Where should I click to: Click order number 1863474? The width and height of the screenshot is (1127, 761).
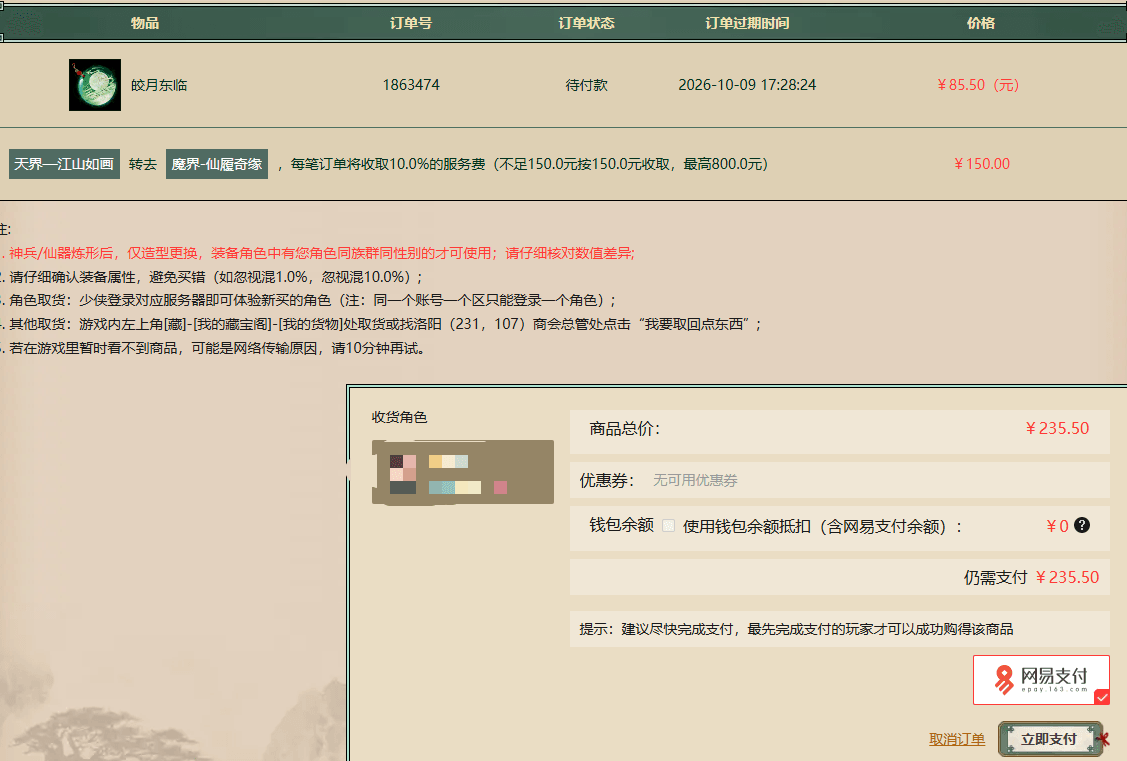[x=411, y=85]
